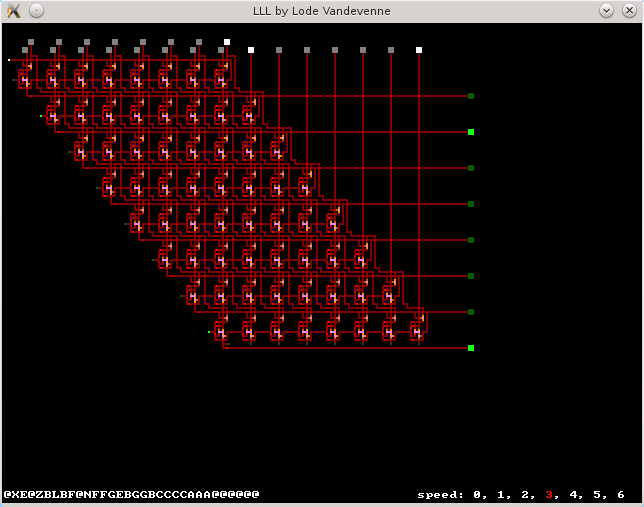Screen dimensions: 644x507
Task: Click the dark green LED just above the bottom one
Action: click(x=471, y=312)
